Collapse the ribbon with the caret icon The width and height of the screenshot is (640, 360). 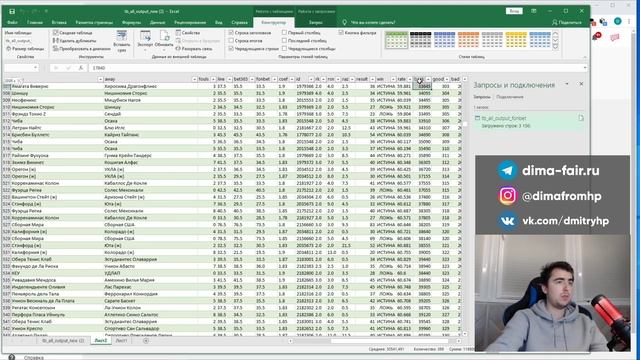click(x=584, y=57)
